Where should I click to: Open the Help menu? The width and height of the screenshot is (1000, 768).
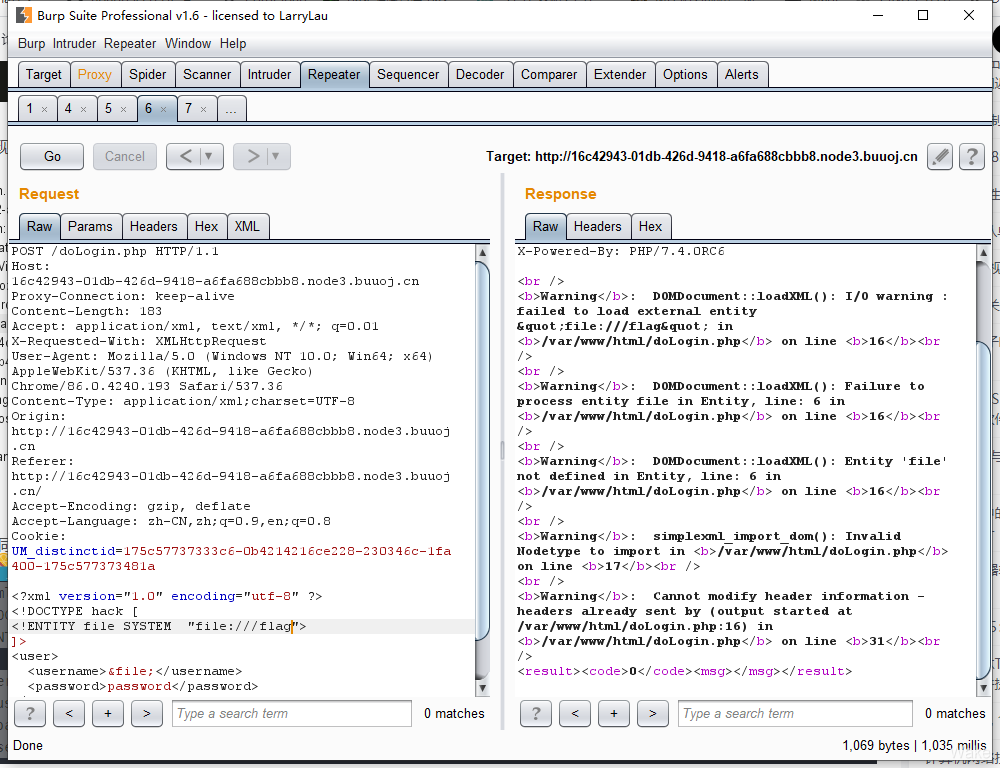(233, 43)
